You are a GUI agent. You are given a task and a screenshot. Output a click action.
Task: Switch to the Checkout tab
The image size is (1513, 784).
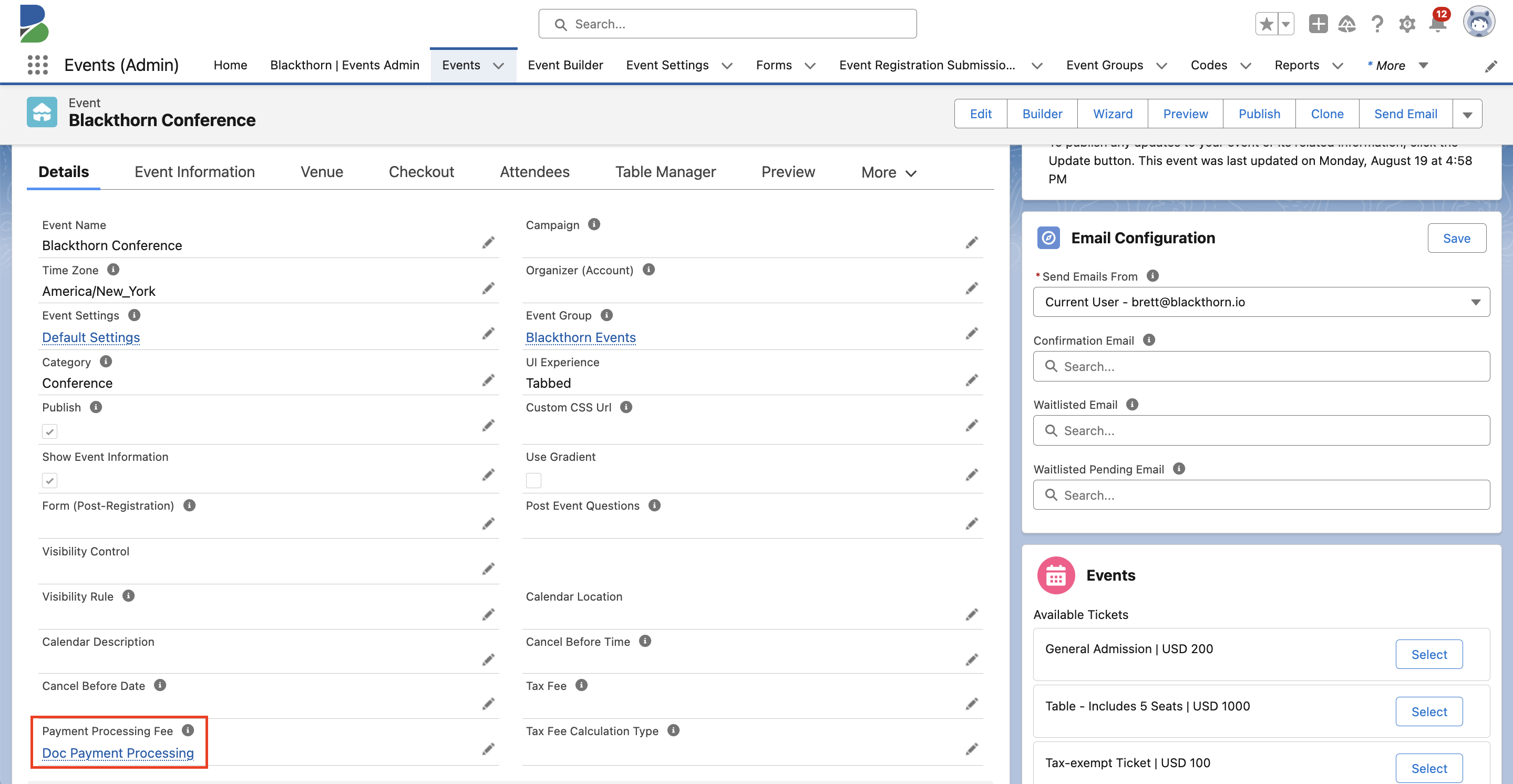[421, 171]
